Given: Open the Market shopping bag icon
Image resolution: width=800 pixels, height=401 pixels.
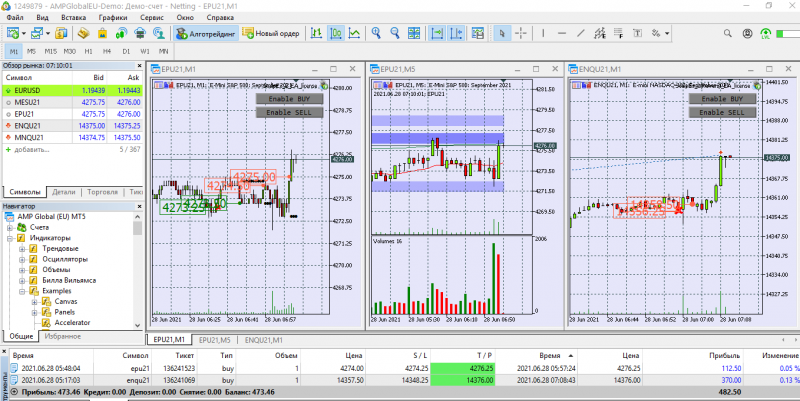Looking at the screenshot, I should point(103,34).
